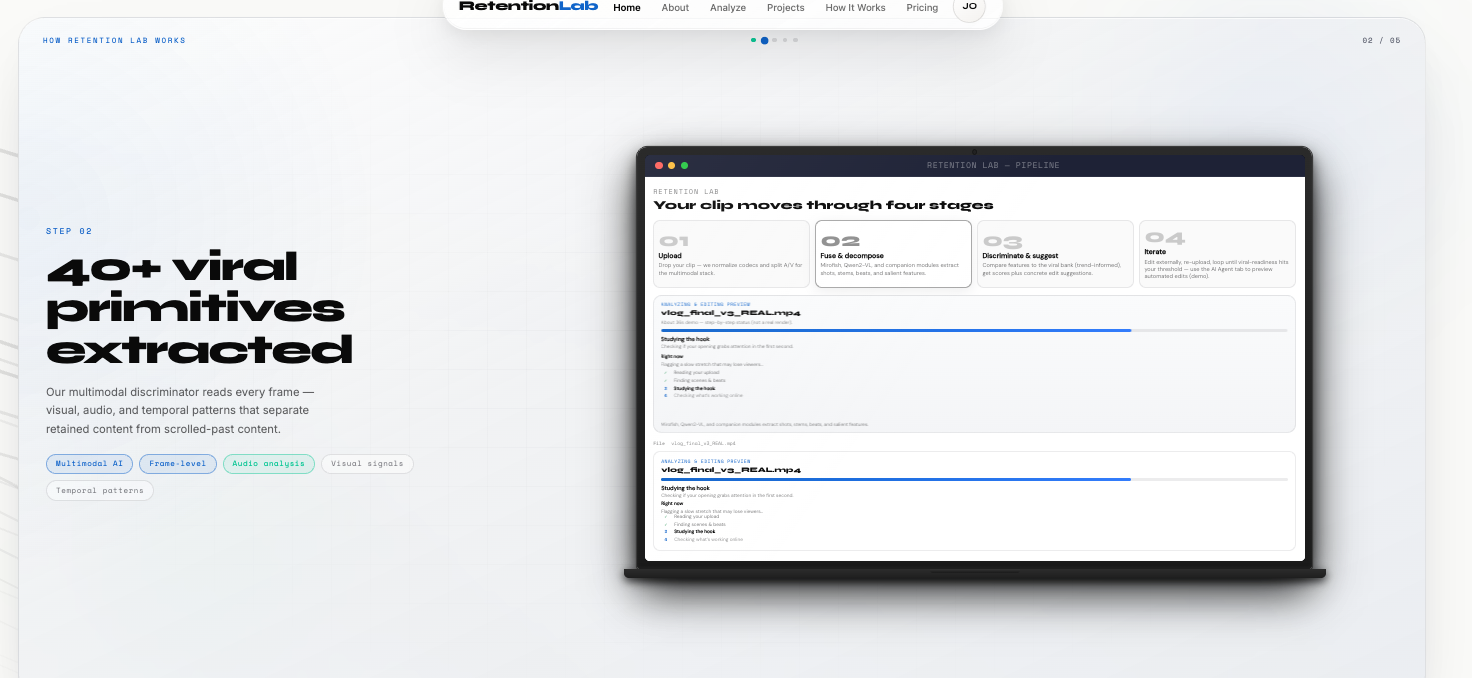Click the Frame-level tag
The width and height of the screenshot is (1472, 678).
tap(178, 464)
